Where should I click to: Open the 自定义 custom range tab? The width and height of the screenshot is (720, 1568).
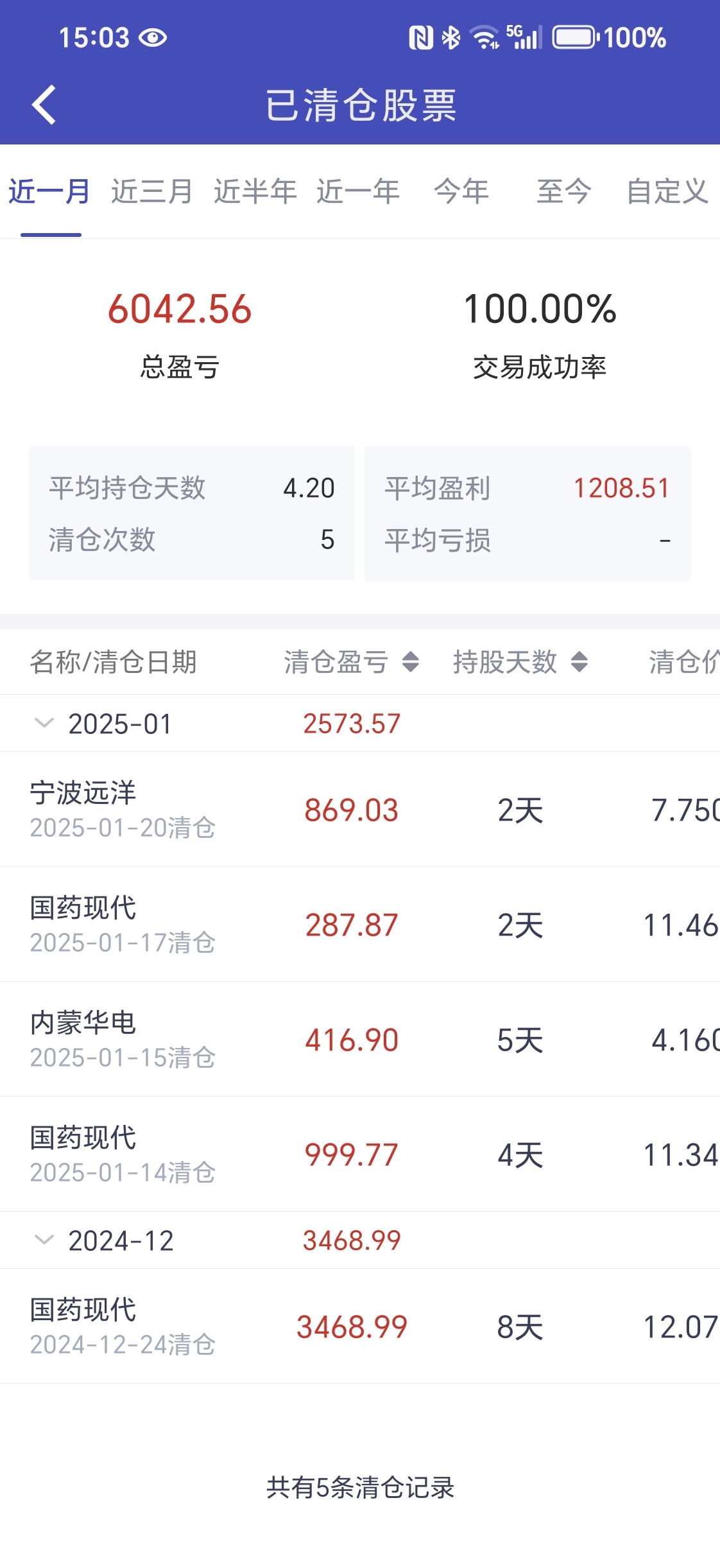(667, 191)
